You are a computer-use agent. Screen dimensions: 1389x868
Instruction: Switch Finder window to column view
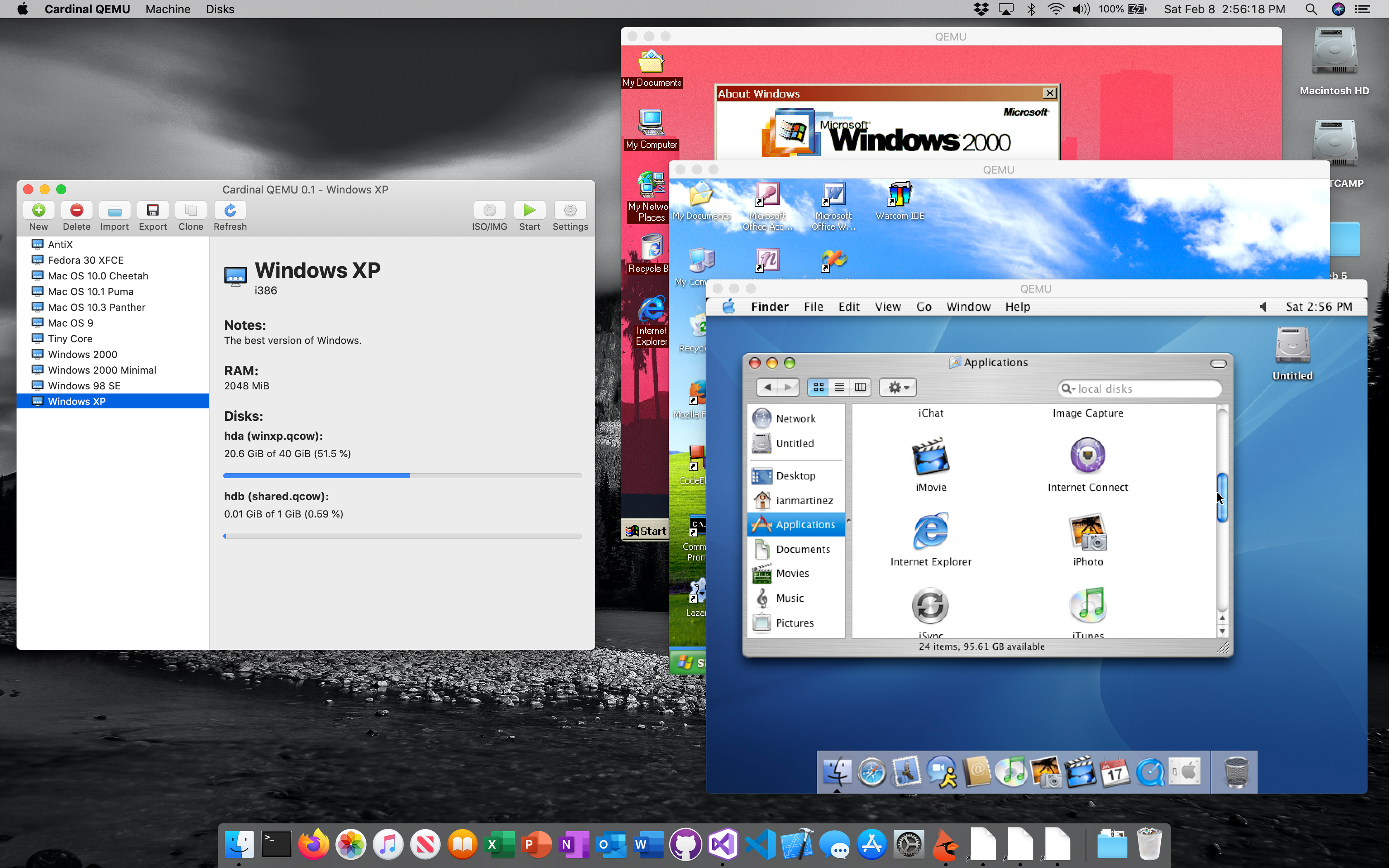(860, 388)
